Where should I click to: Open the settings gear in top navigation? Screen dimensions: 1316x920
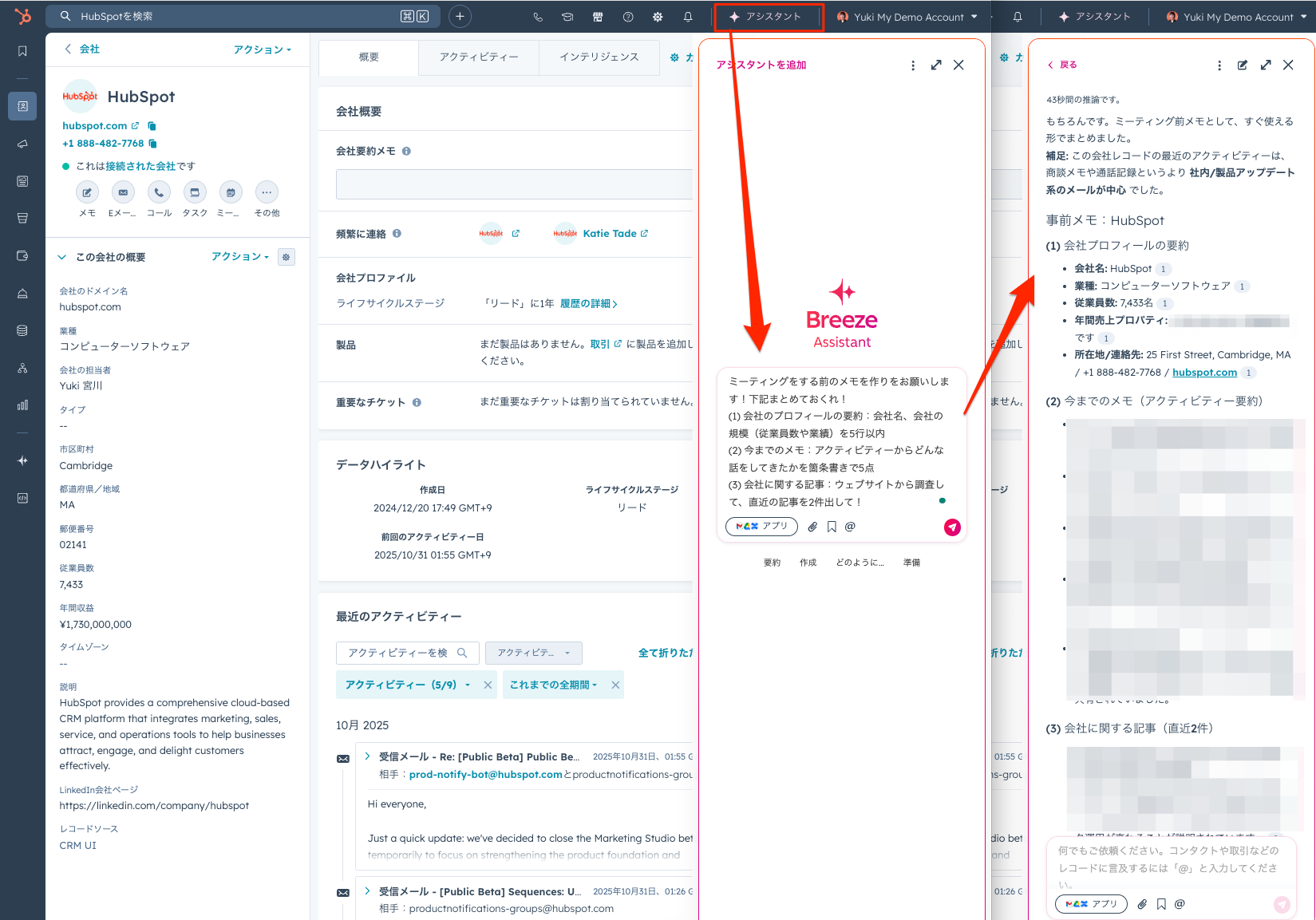tap(657, 16)
